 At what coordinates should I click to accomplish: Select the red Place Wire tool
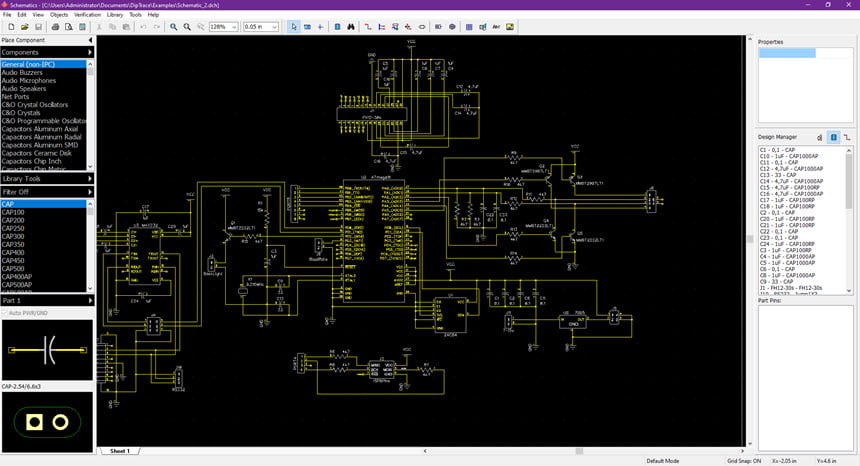tap(367, 26)
